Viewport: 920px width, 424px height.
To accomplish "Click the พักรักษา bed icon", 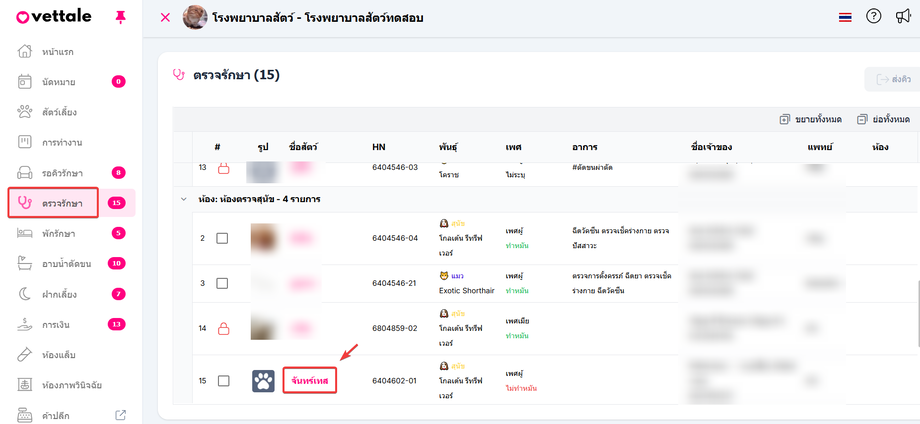I will [x=25, y=233].
